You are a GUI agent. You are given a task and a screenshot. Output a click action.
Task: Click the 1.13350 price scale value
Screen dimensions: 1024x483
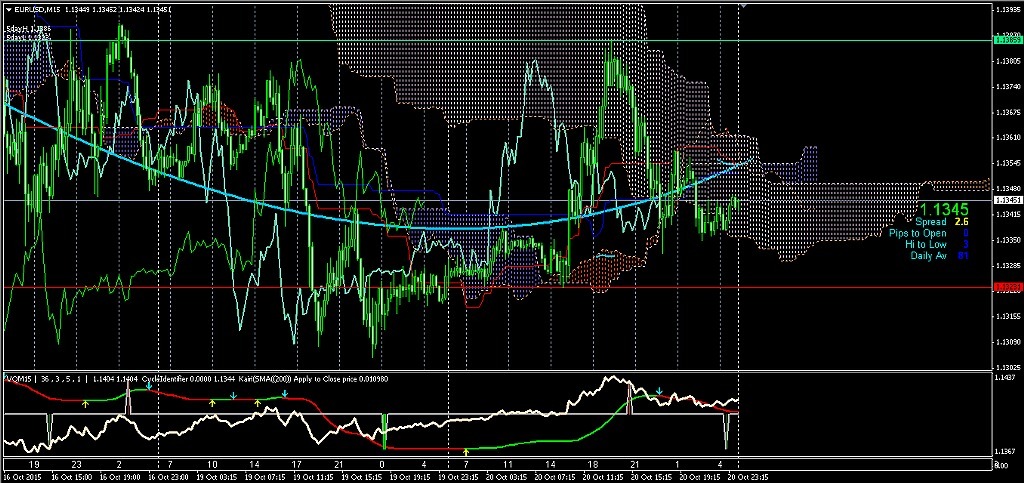[x=1006, y=240]
